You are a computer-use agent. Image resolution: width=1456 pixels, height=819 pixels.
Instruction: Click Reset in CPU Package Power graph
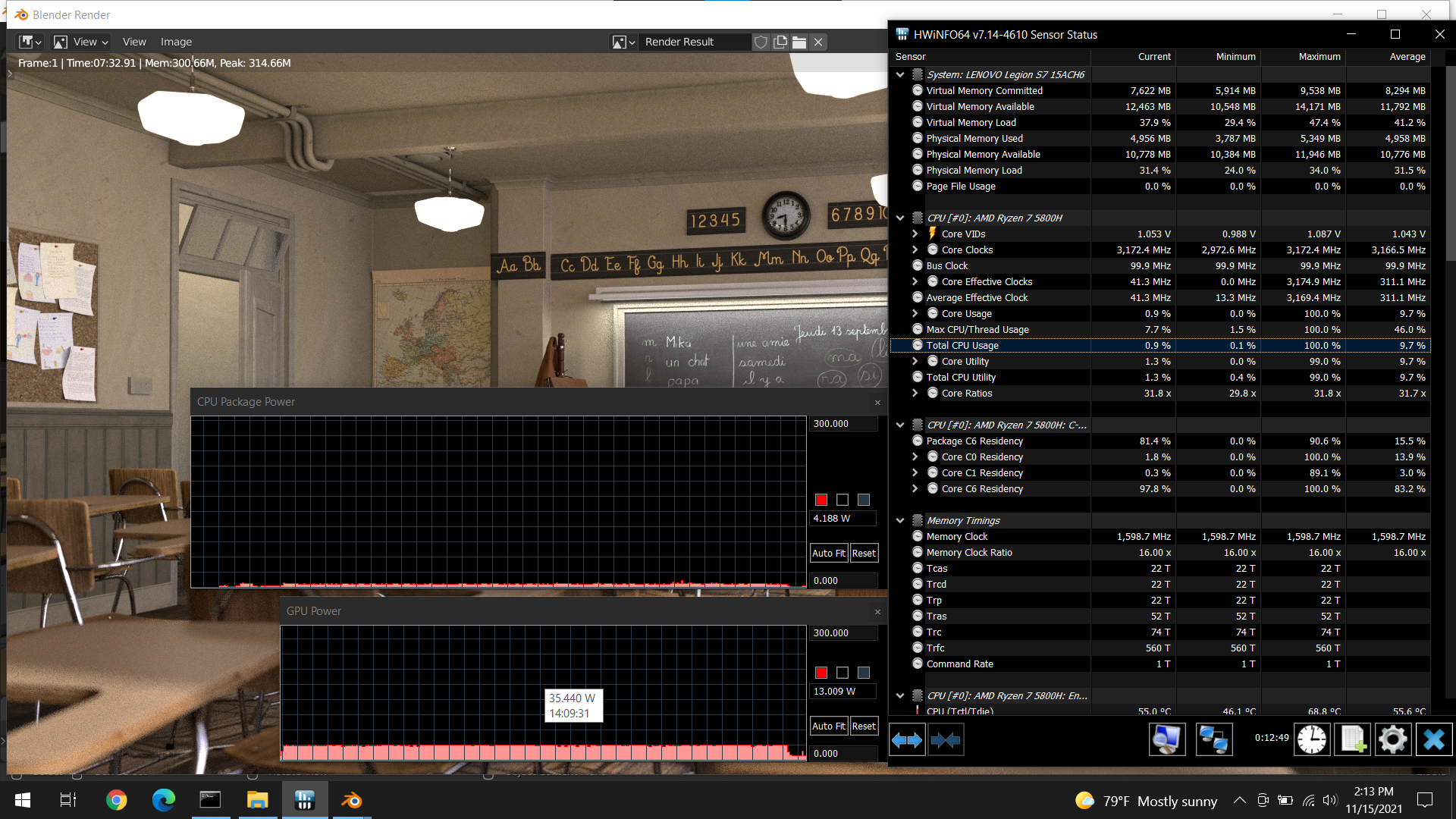click(864, 553)
